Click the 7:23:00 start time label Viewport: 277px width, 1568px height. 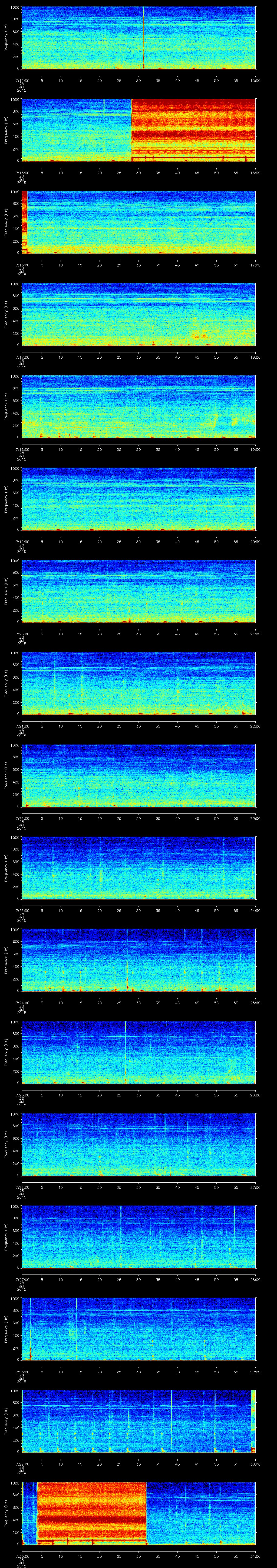tap(22, 910)
